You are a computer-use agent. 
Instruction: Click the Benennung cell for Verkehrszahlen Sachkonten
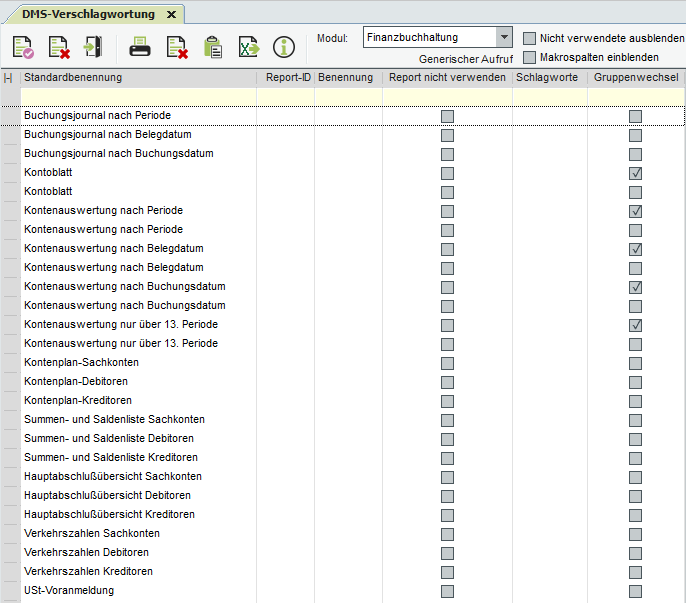click(x=349, y=534)
